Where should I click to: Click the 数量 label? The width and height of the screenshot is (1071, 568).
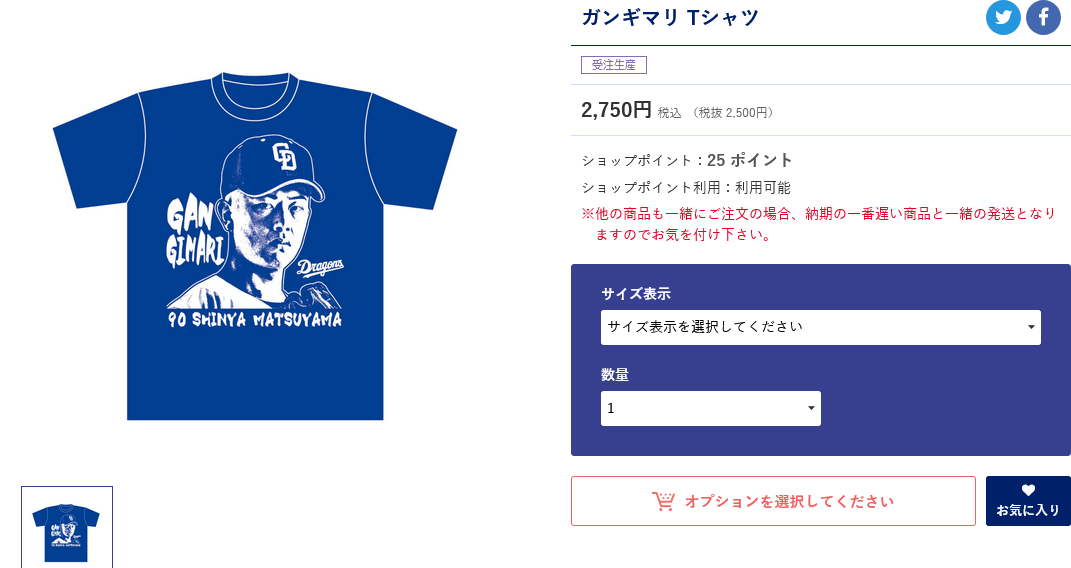click(615, 375)
